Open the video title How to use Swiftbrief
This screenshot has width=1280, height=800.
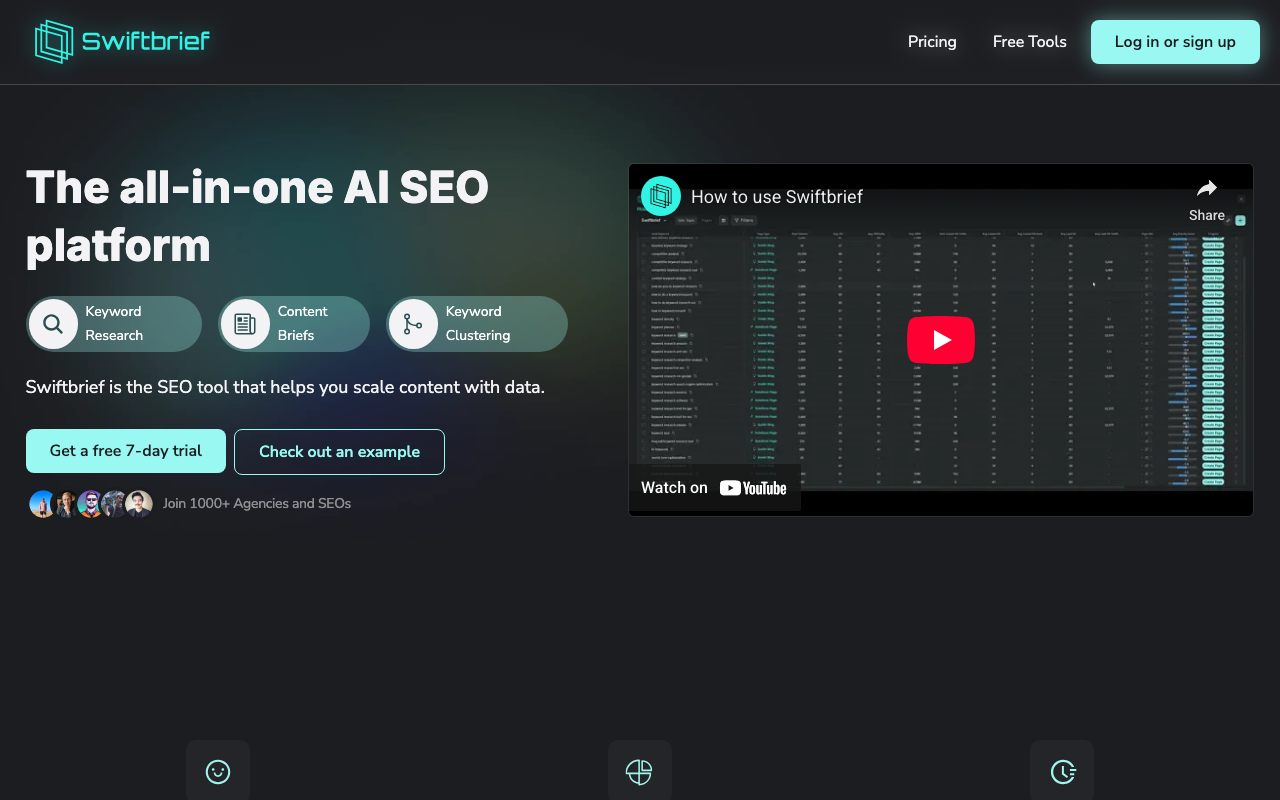coord(777,197)
